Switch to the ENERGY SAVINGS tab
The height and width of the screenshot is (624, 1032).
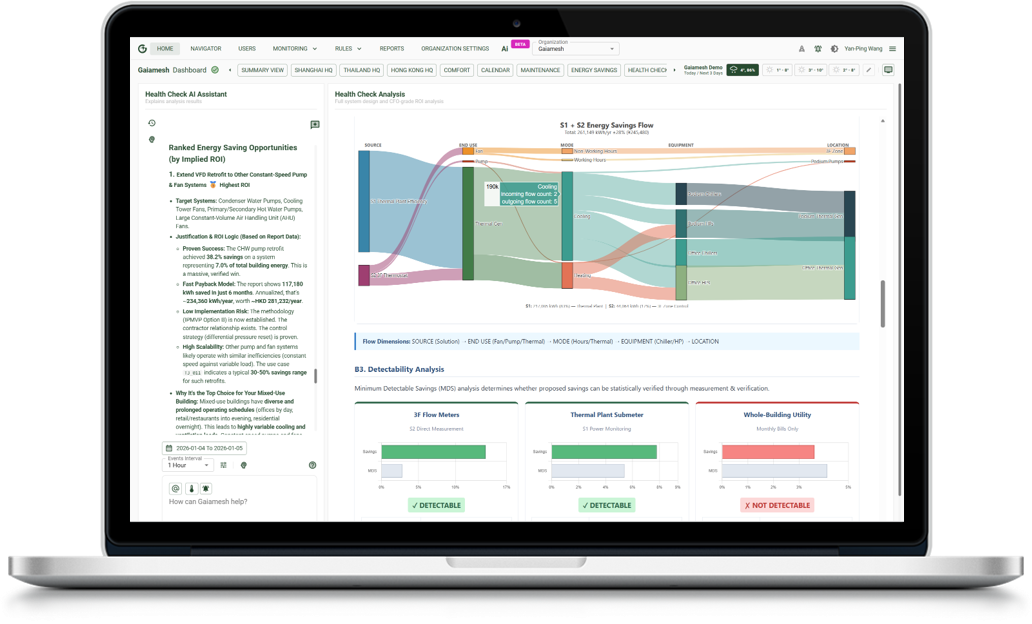pyautogui.click(x=594, y=70)
